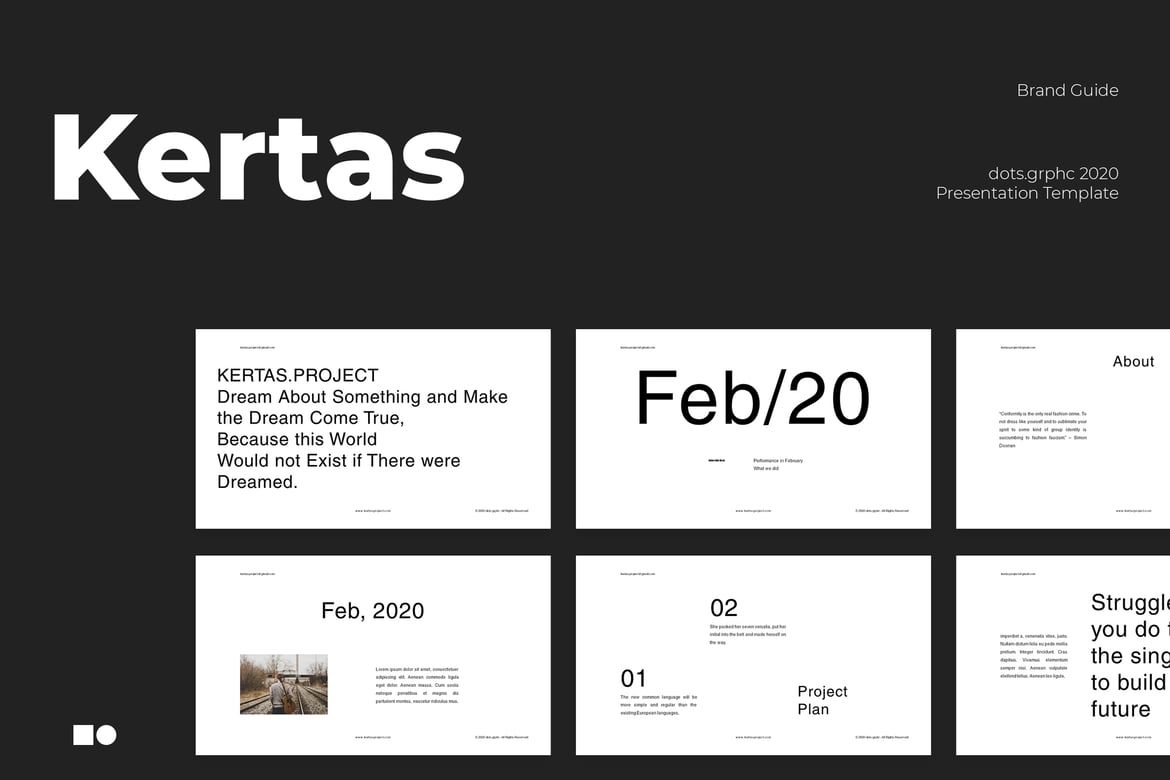This screenshot has height=780, width=1170.
Task: Click the About heading text
Action: [x=1133, y=361]
